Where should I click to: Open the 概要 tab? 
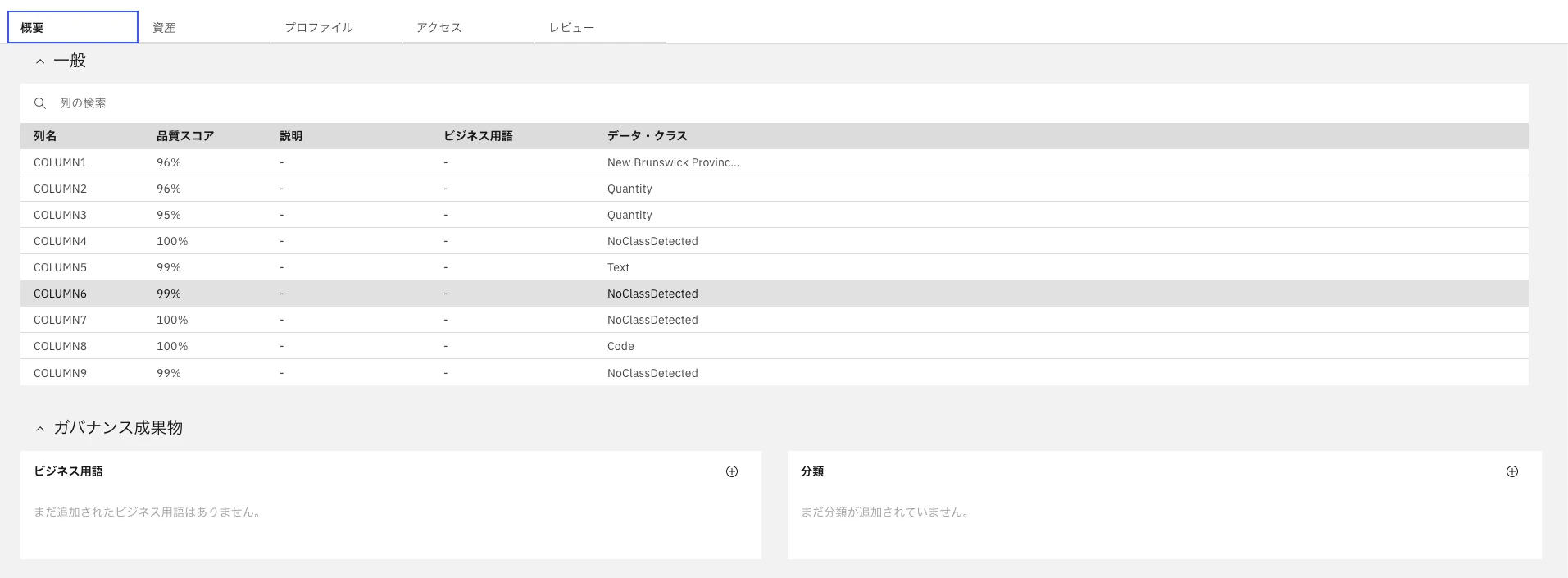[73, 27]
